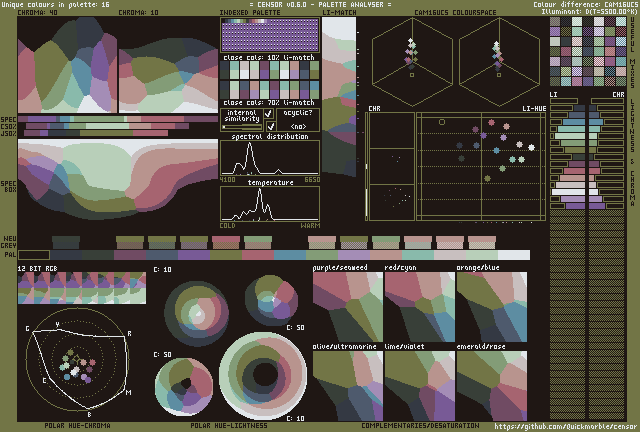The image size is (640, 432).
Task: Select the empty outlined PAL slot
Action: pyautogui.click(x=33, y=255)
